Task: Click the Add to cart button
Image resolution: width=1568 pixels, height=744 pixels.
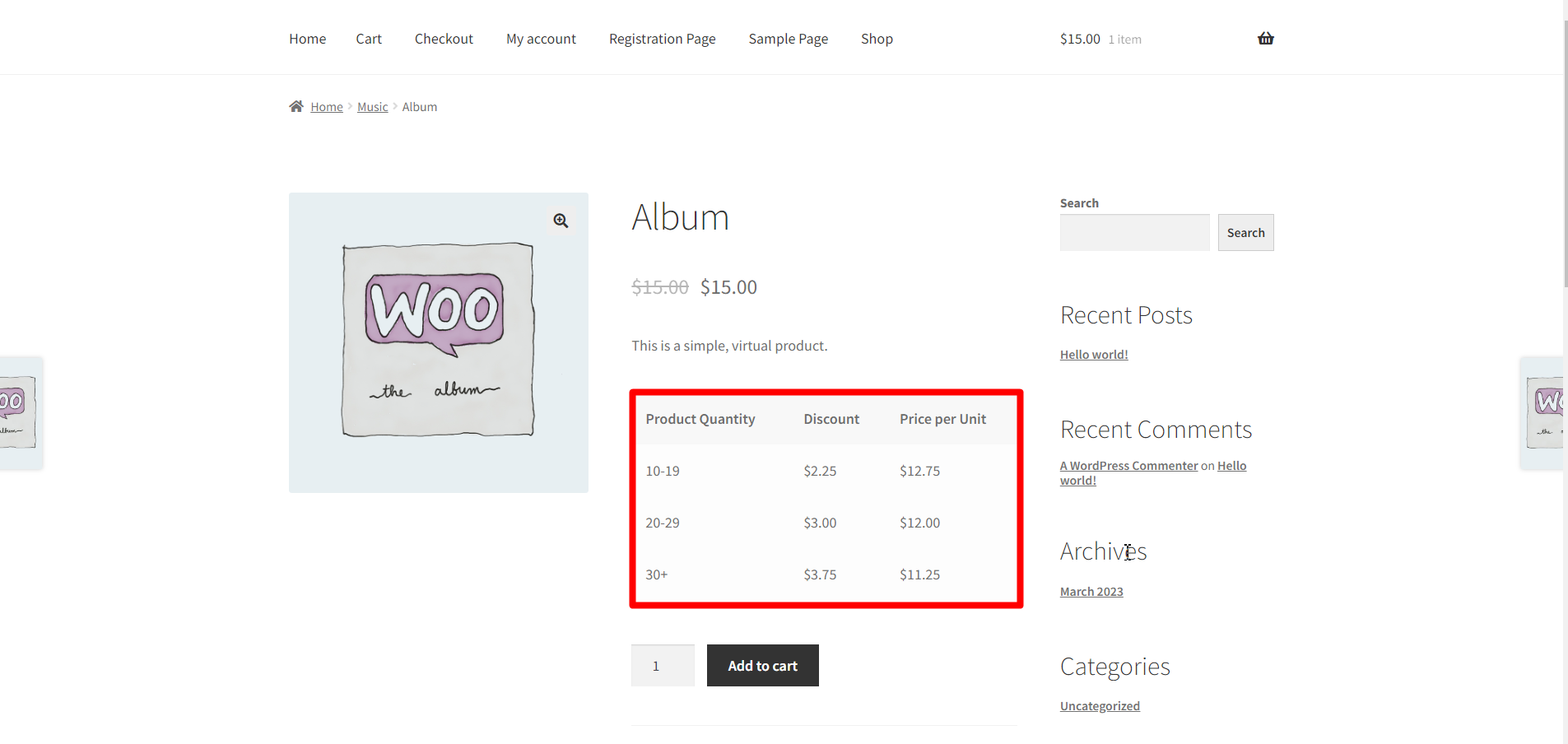Action: coord(763,665)
